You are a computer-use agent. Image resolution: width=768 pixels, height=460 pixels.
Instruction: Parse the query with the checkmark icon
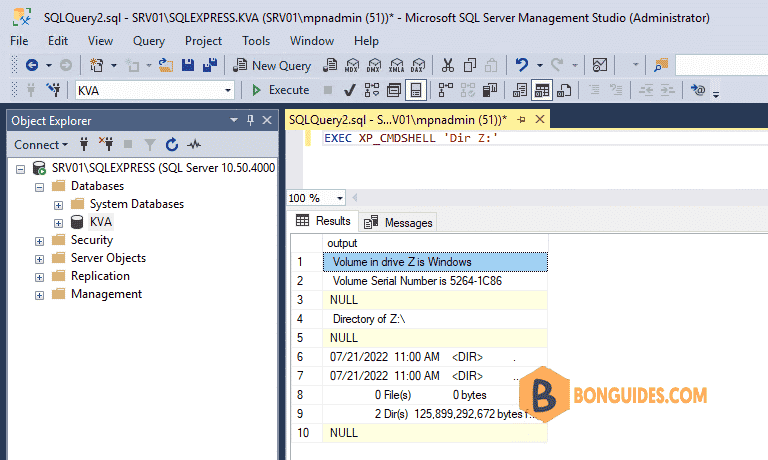(350, 90)
